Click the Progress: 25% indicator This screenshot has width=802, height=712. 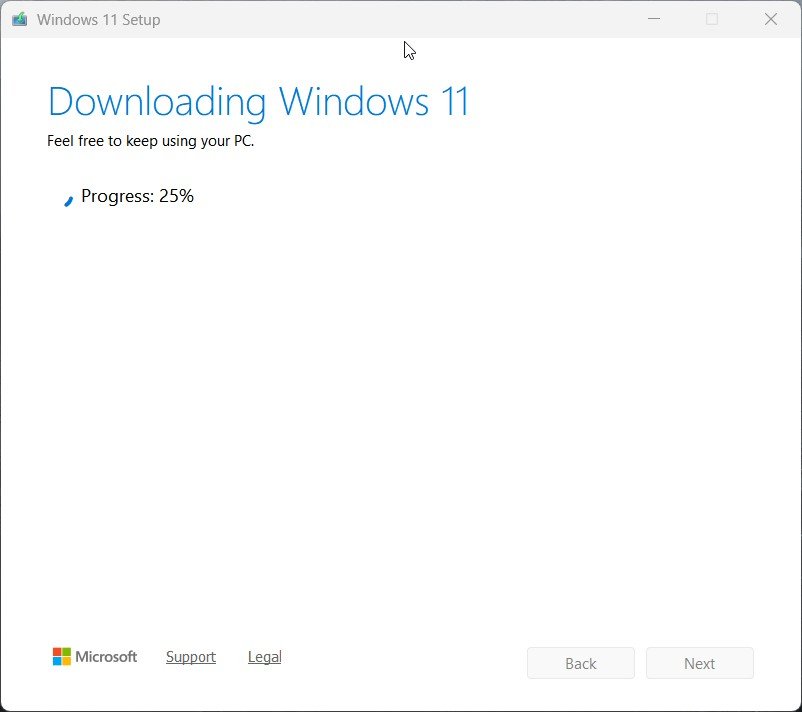click(137, 196)
